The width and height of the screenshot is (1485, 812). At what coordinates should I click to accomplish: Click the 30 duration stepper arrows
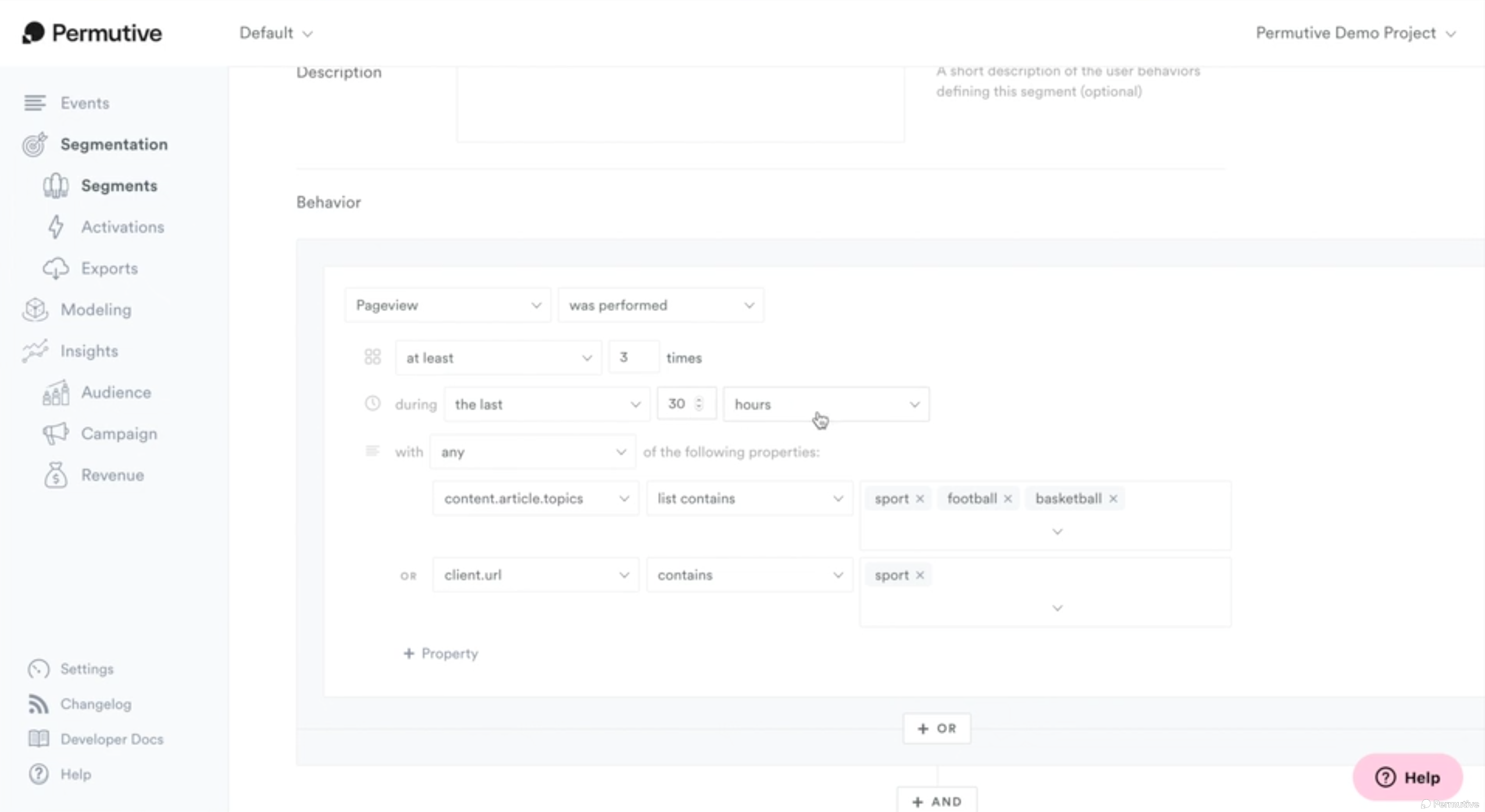coord(699,404)
